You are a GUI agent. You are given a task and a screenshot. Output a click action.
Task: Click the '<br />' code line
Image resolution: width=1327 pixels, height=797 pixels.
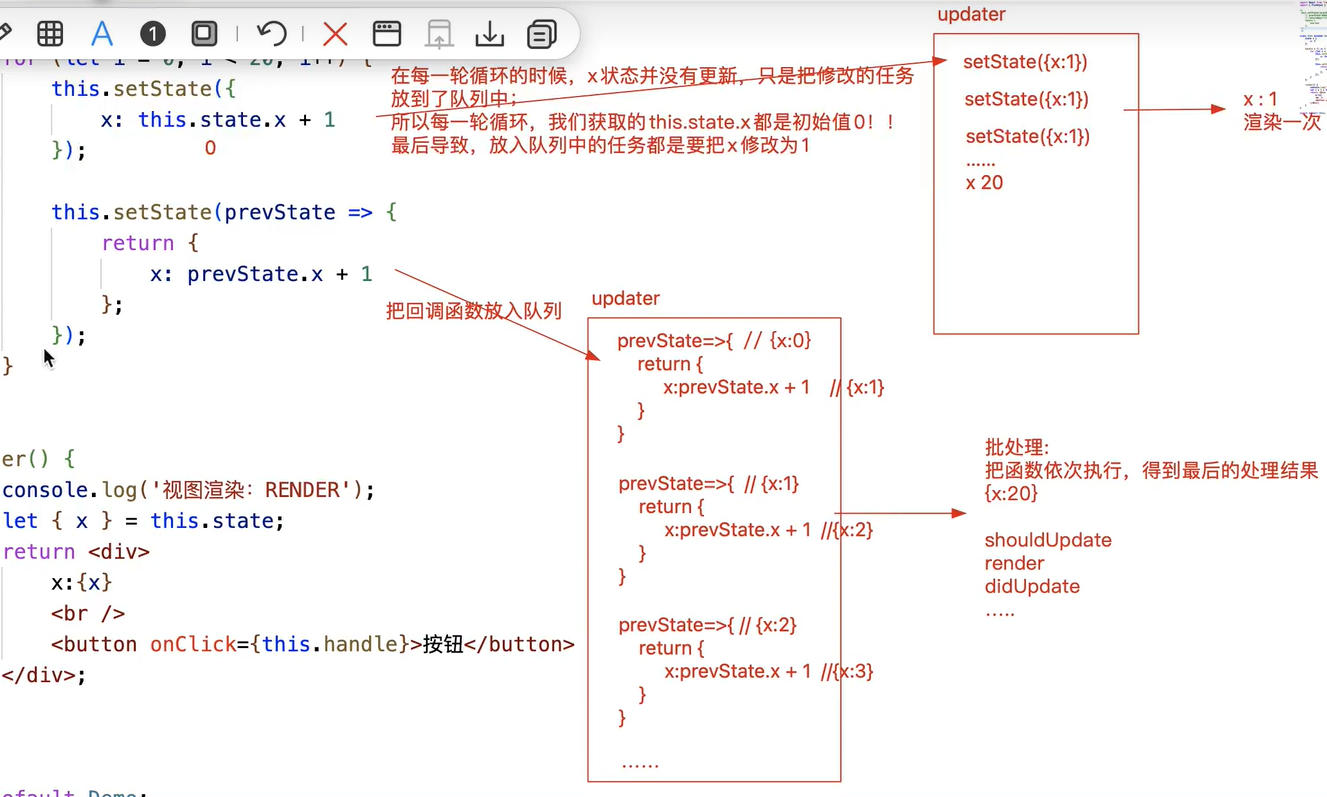click(x=88, y=613)
